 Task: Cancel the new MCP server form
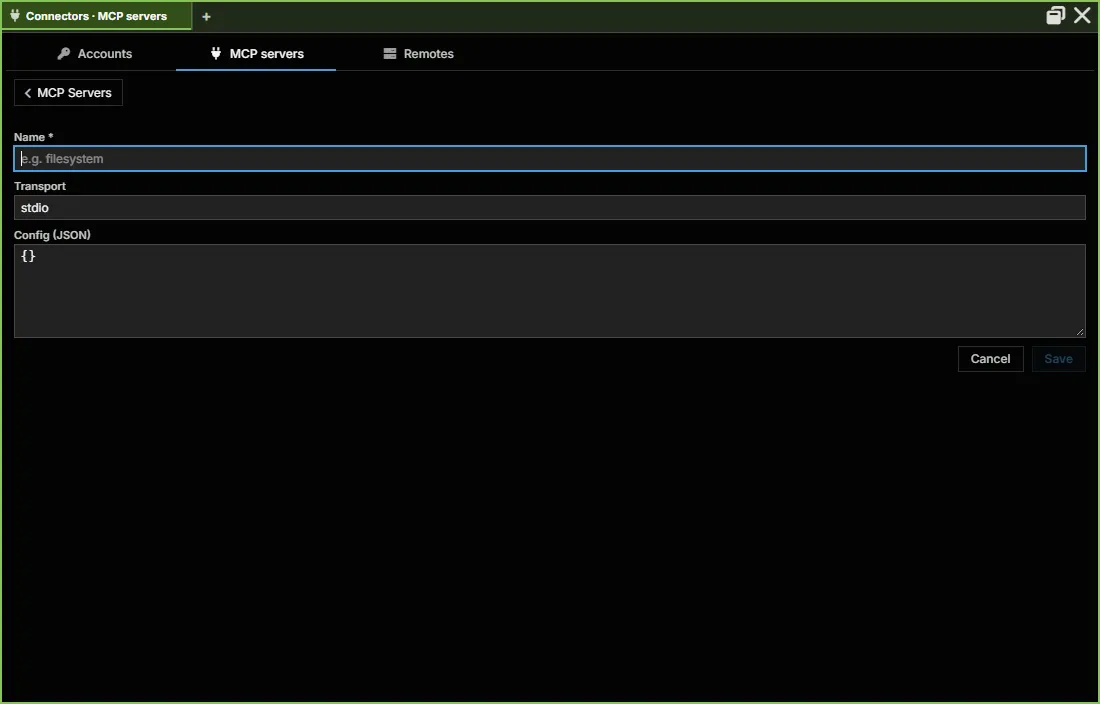tap(991, 359)
